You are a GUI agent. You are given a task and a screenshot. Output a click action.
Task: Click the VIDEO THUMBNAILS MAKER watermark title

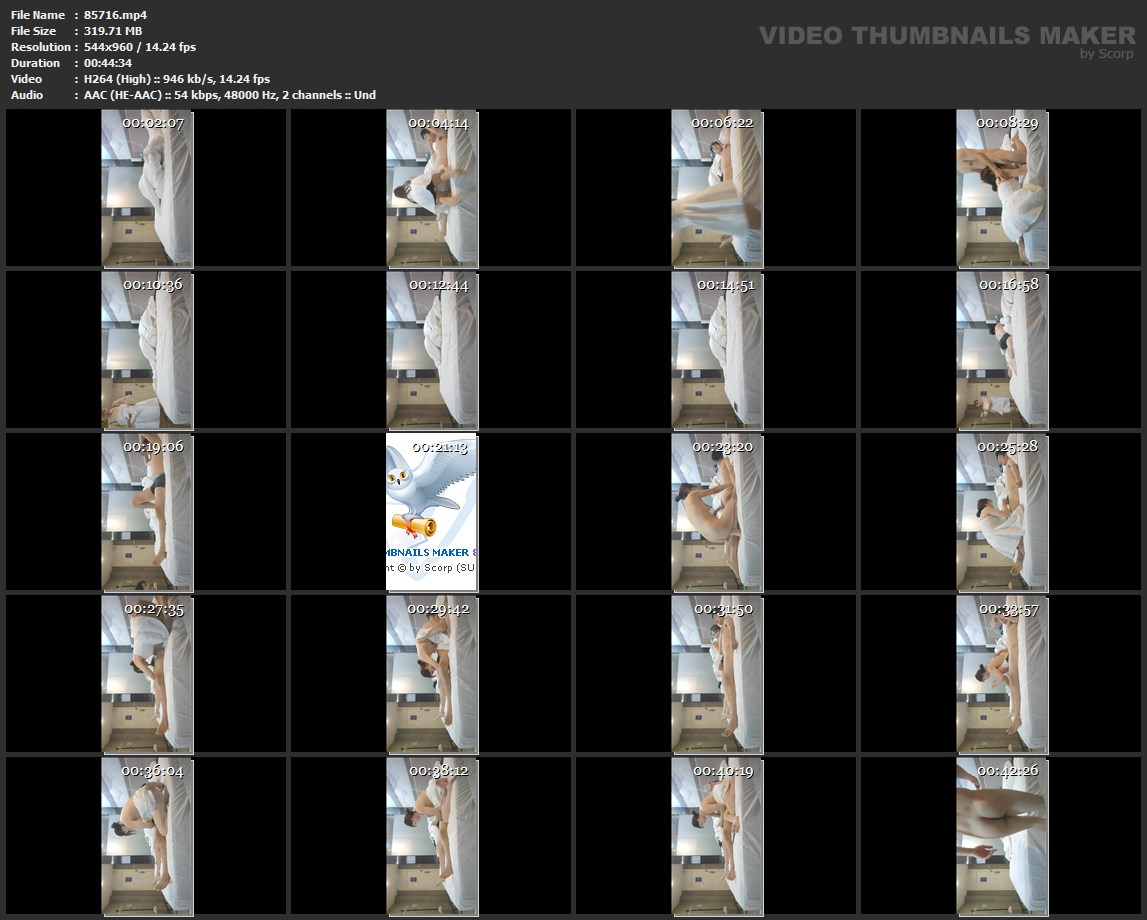pyautogui.click(x=946, y=36)
